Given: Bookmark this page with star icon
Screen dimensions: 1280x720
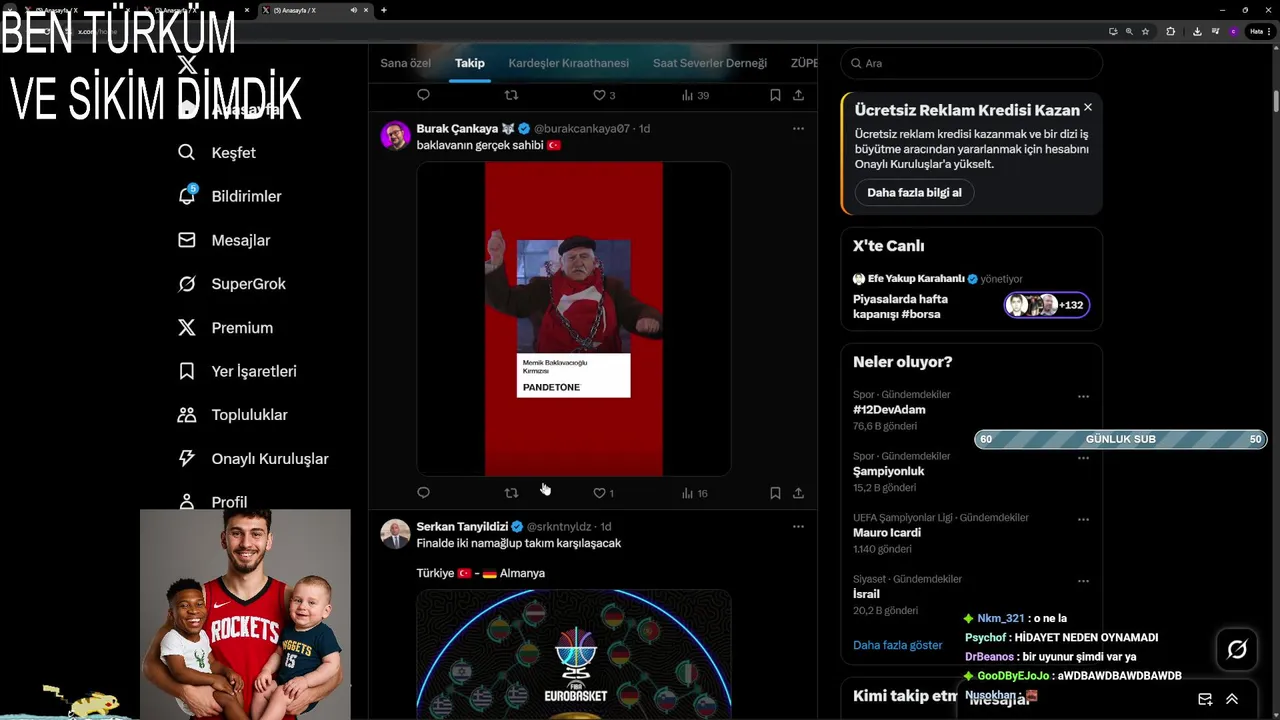Looking at the screenshot, I should point(1145,31).
